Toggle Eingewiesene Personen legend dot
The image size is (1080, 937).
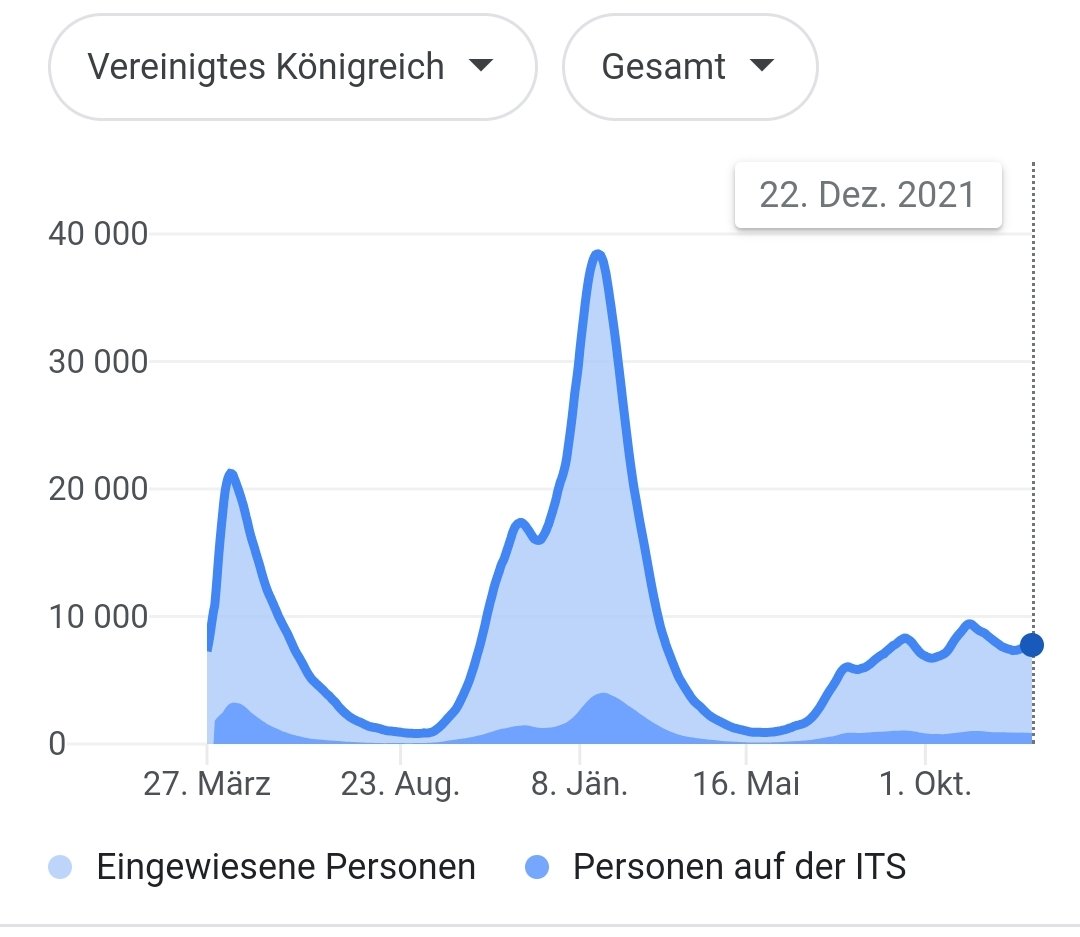pyautogui.click(x=60, y=867)
